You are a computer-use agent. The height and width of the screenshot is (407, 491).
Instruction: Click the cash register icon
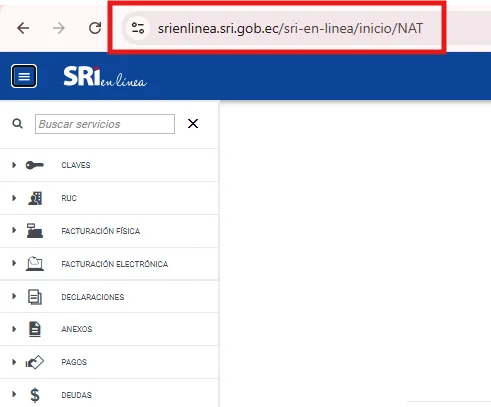pyautogui.click(x=35, y=230)
